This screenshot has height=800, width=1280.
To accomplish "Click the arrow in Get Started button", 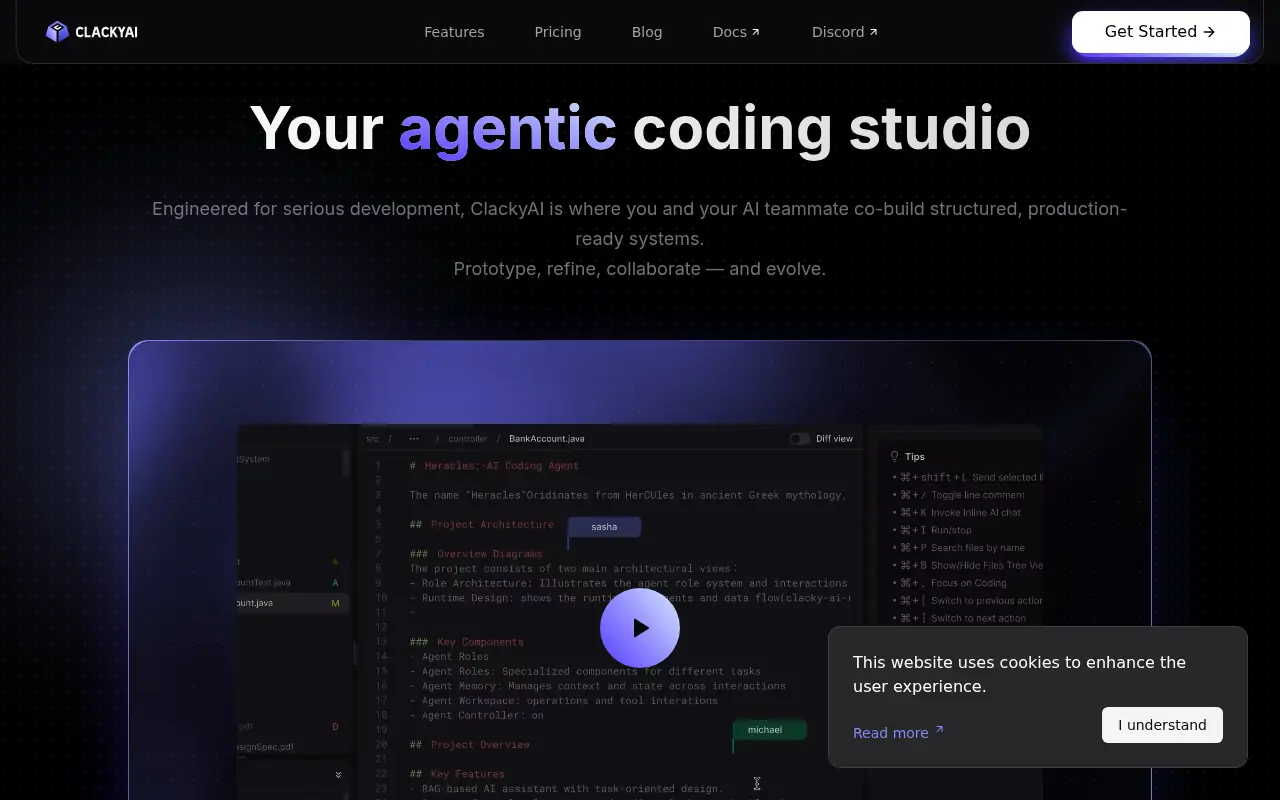I will (x=1209, y=32).
